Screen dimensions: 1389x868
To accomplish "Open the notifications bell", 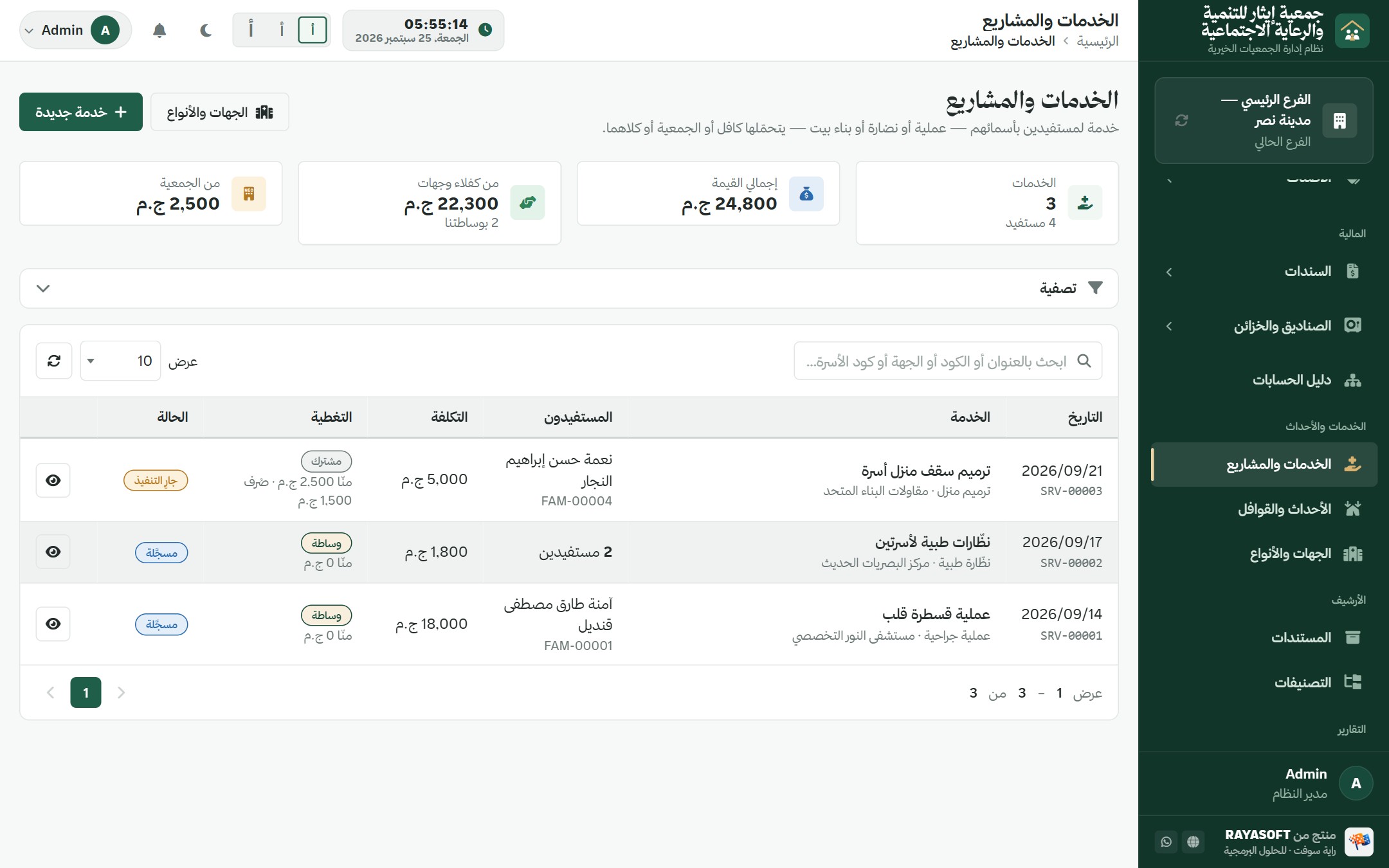I will (159, 30).
